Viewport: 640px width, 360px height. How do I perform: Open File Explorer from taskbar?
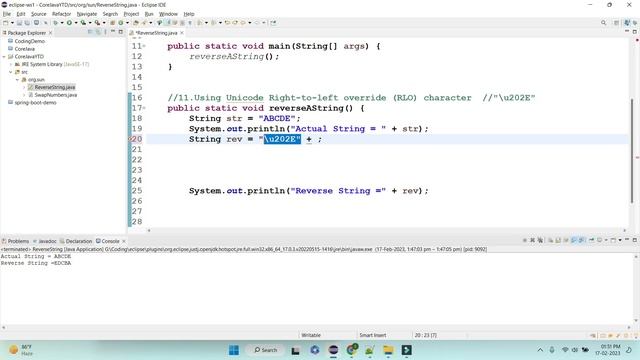(x=388, y=350)
